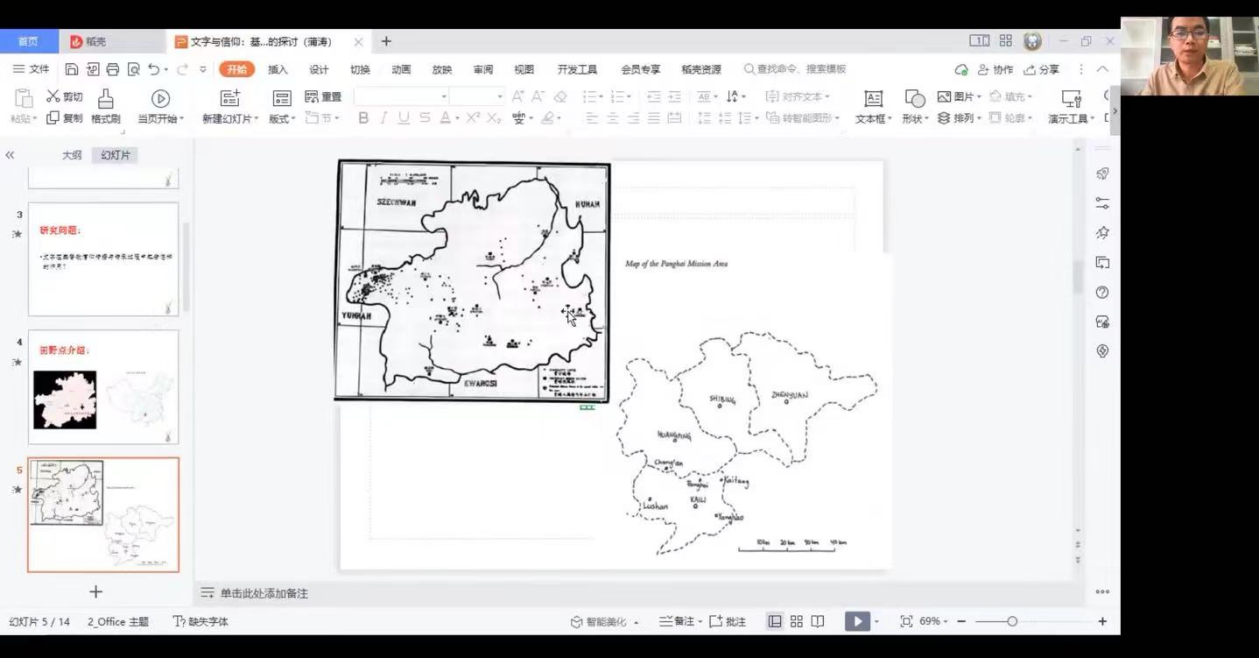Toggle the bulleted list button
The width and height of the screenshot is (1259, 658).
coord(590,97)
